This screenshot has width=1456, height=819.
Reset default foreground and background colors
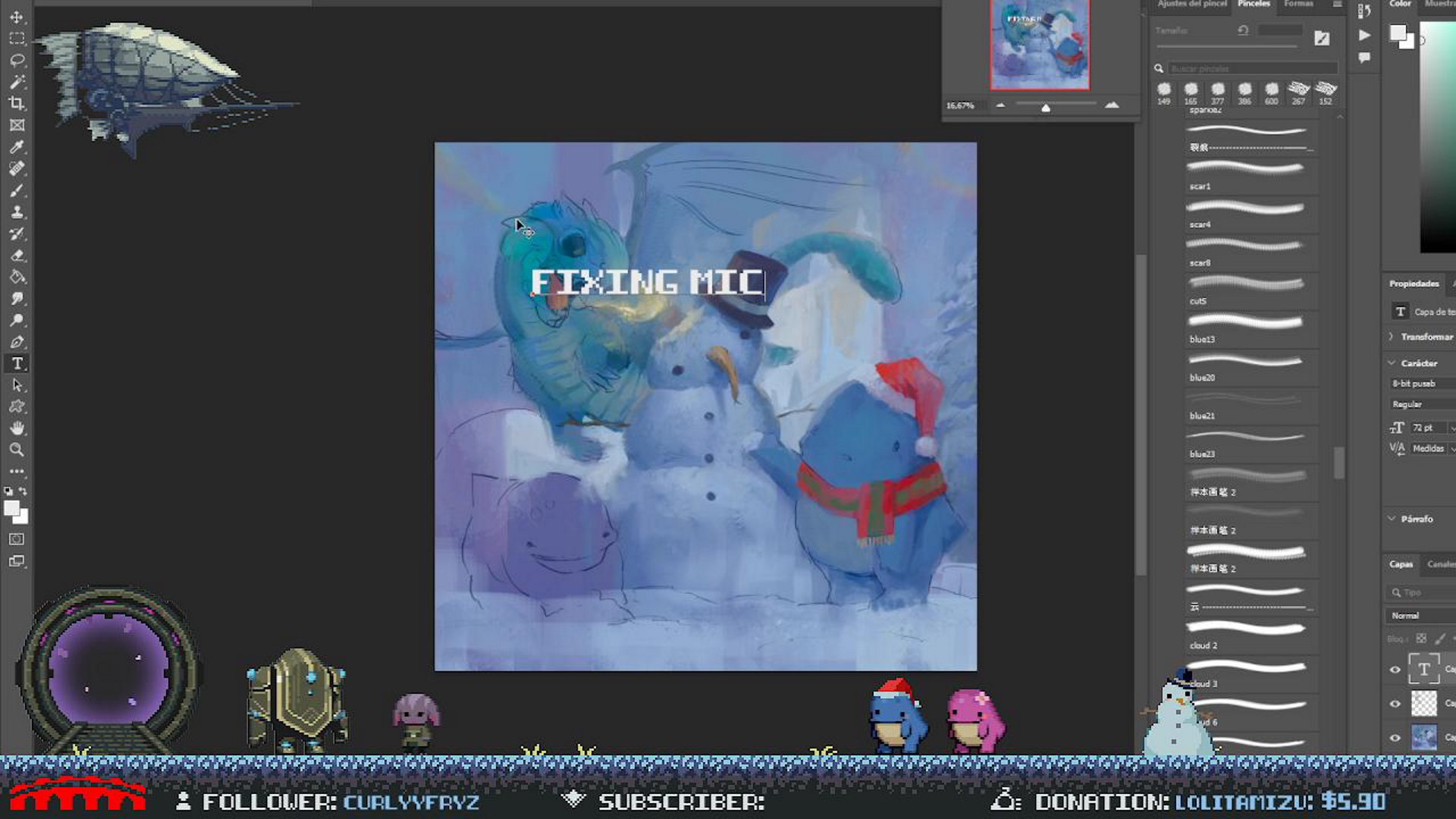8,491
